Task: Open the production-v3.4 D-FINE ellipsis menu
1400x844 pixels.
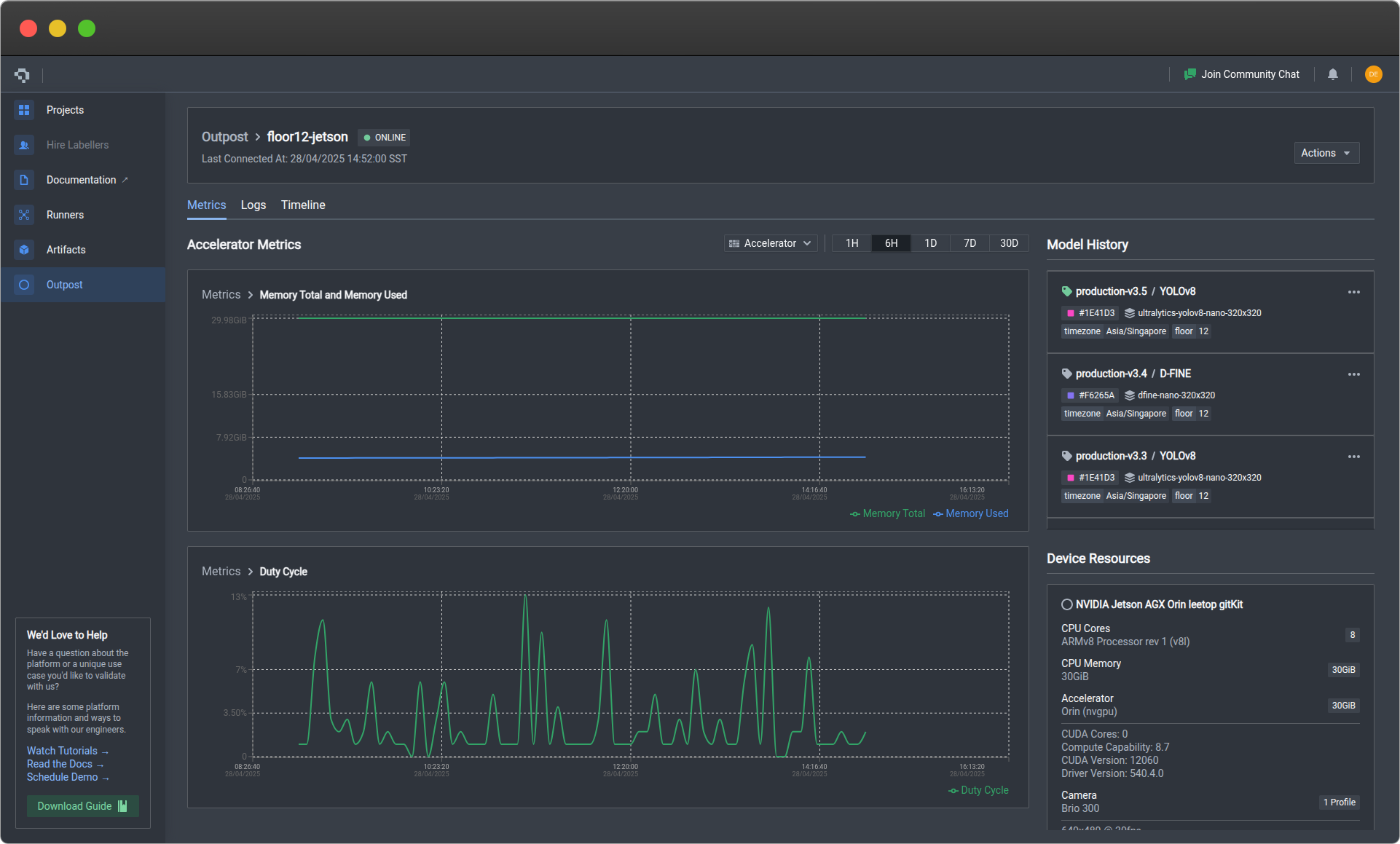Action: (x=1353, y=374)
